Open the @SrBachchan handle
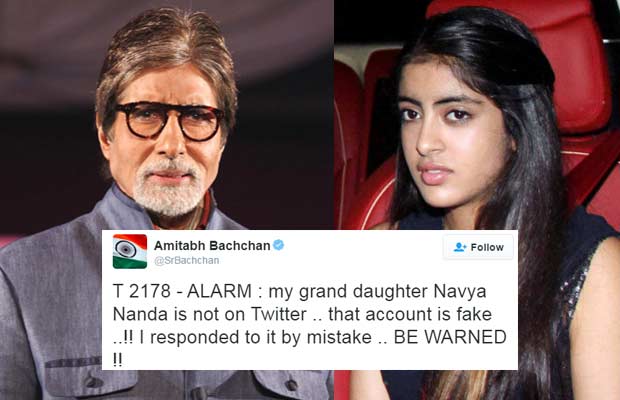620x400 pixels. (187, 260)
